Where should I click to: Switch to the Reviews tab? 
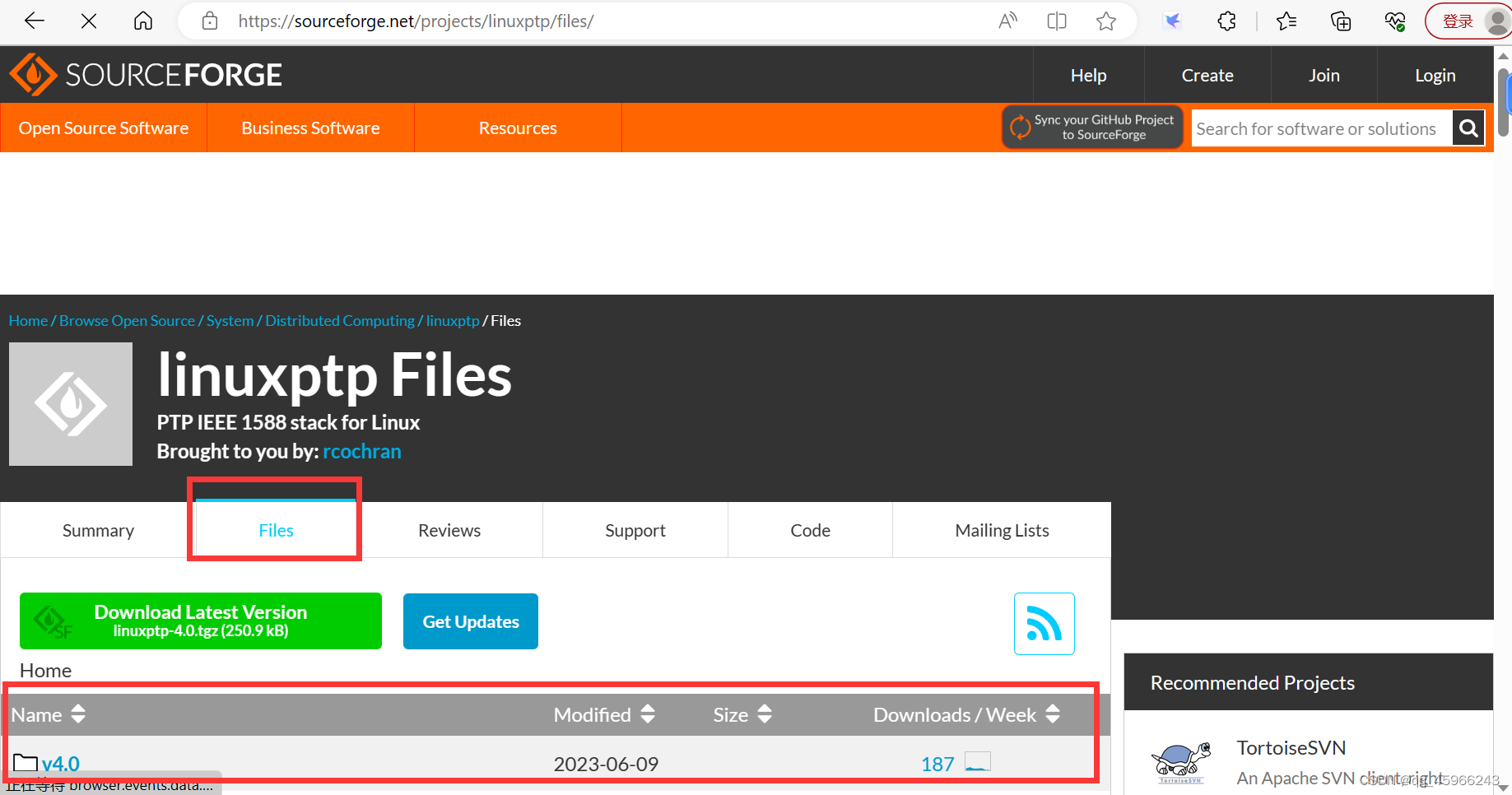click(449, 531)
